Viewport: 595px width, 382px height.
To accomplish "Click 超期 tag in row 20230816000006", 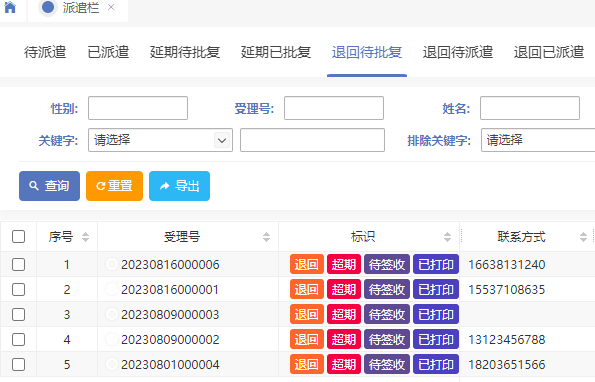I will tap(344, 264).
